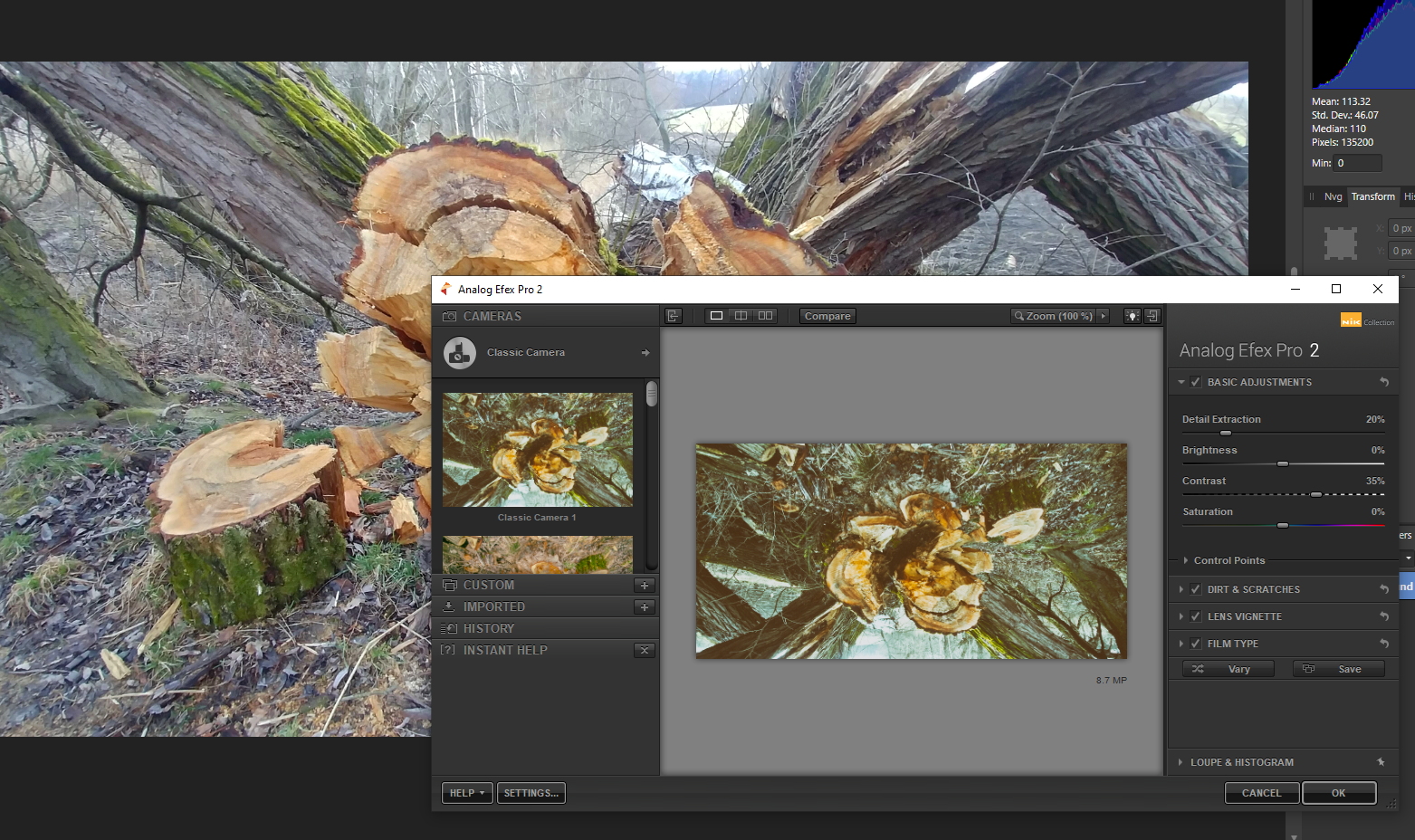Click the Brightness slider handle
The width and height of the screenshot is (1415, 840).
[1283, 463]
